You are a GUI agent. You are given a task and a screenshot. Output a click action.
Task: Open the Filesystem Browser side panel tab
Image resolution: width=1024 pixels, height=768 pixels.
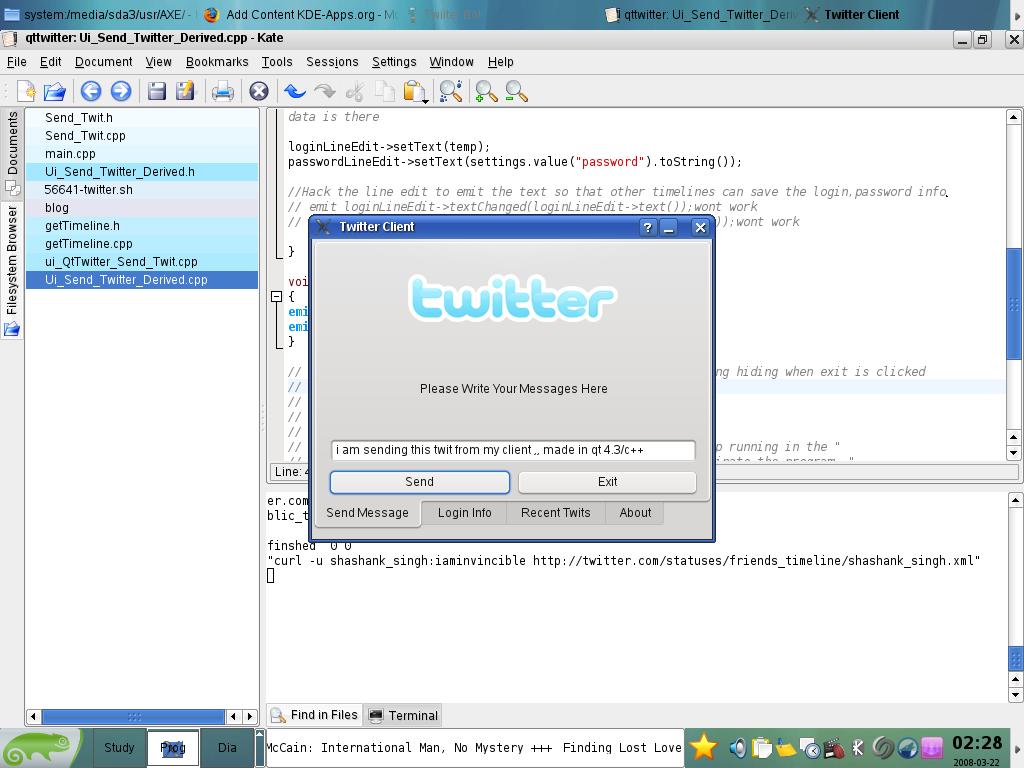click(x=12, y=270)
